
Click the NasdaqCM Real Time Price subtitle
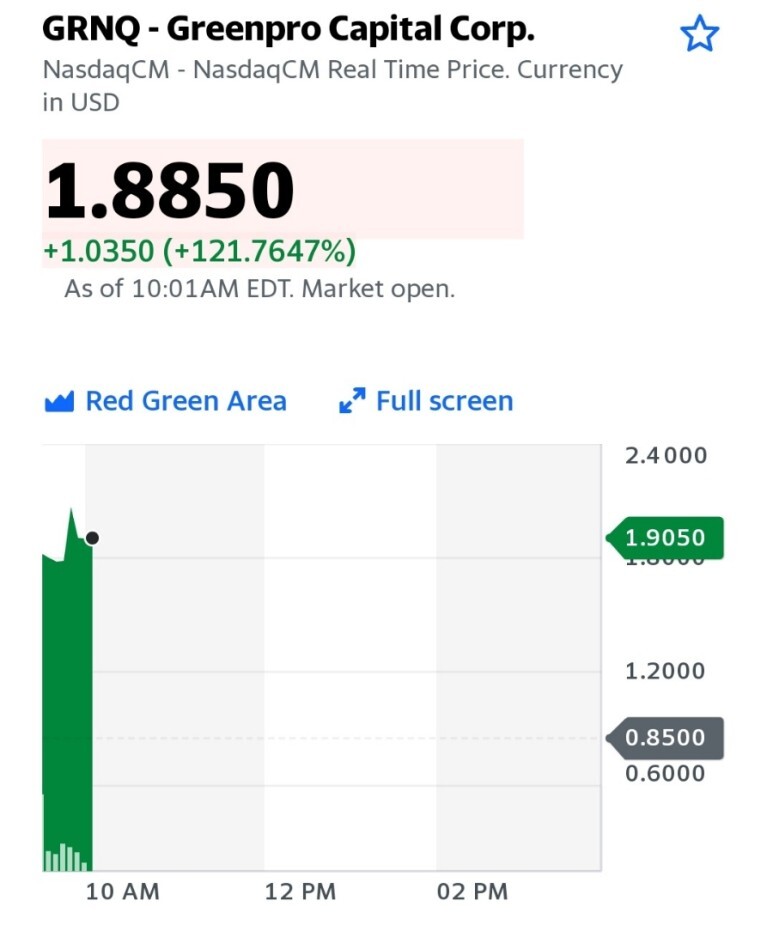pos(332,86)
